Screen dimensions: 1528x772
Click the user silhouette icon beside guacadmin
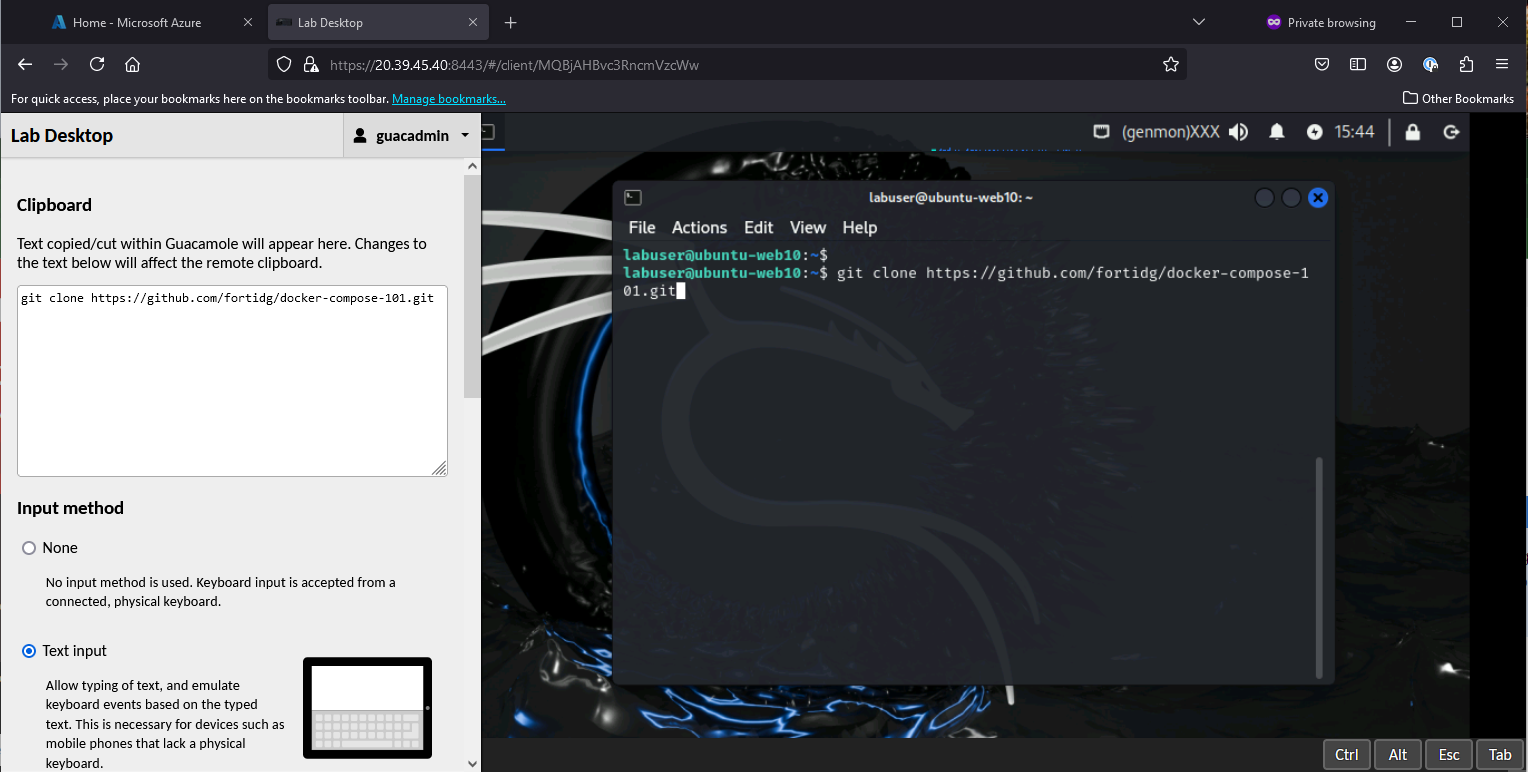point(361,135)
